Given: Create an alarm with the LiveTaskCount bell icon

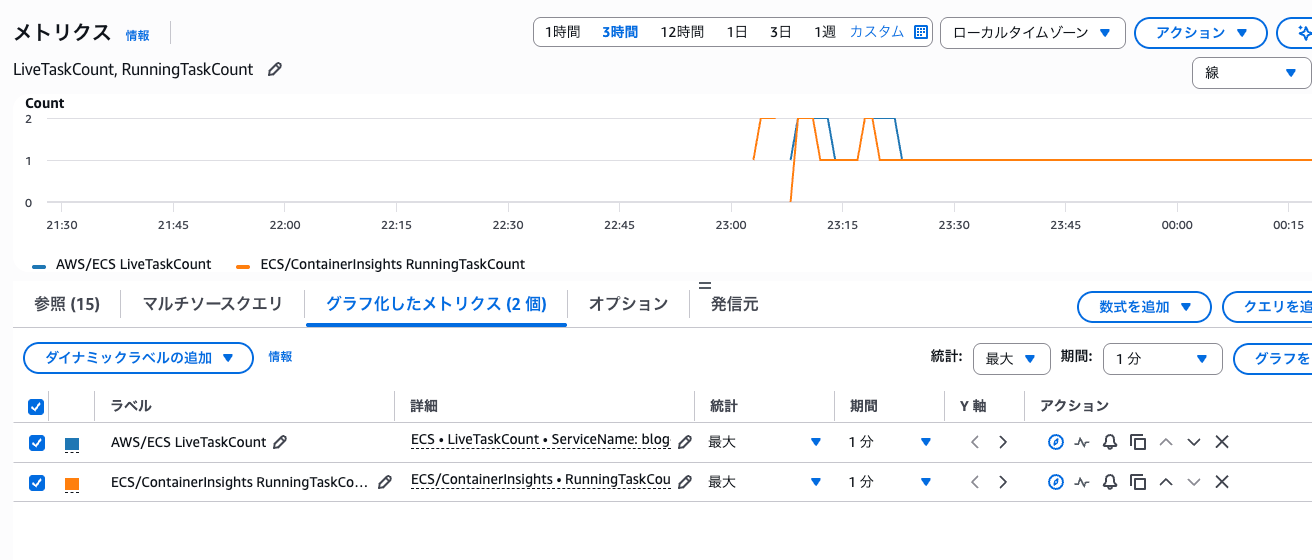Looking at the screenshot, I should point(1110,442).
